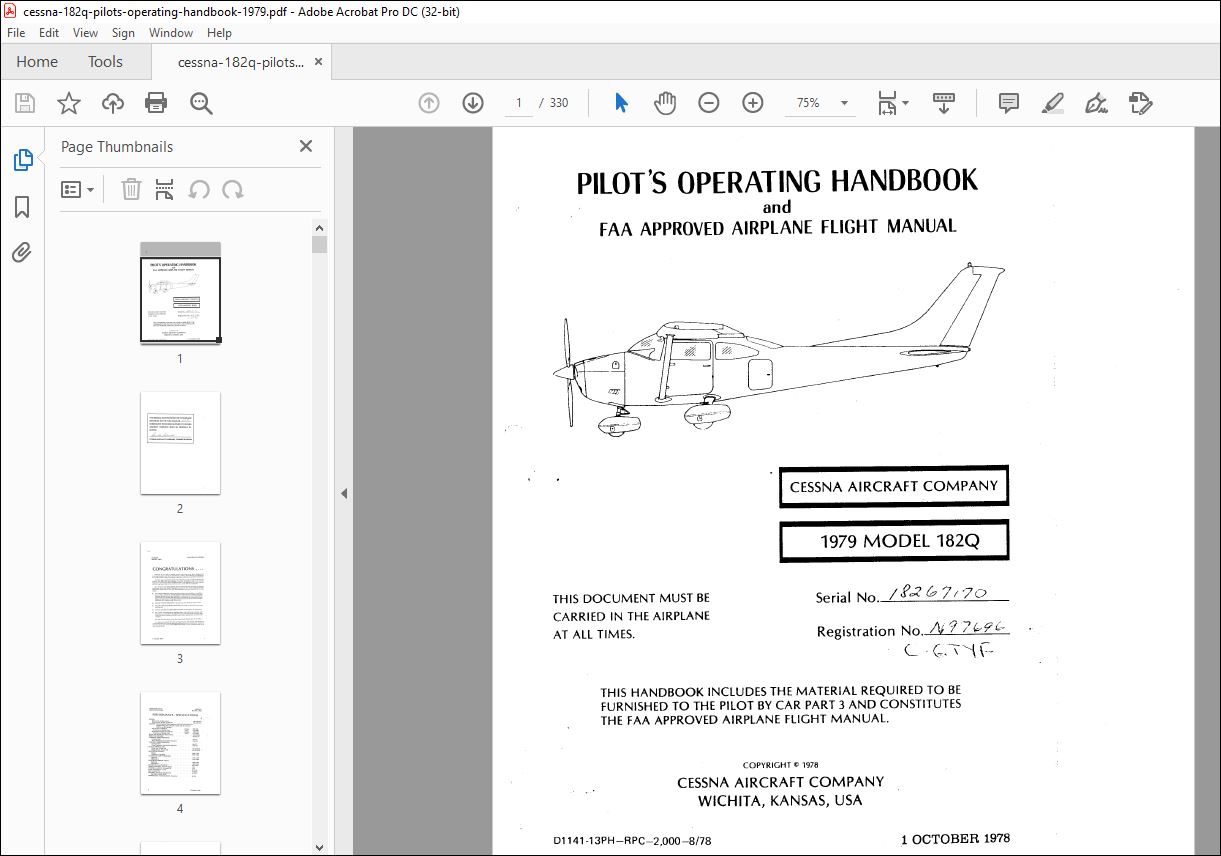Select the Highlight text pen tool
1221x856 pixels.
1053,103
